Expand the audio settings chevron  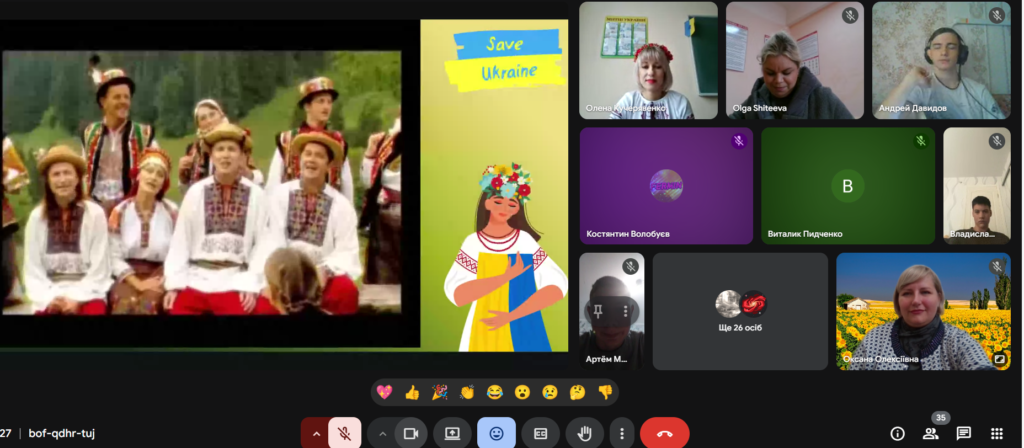pos(316,433)
